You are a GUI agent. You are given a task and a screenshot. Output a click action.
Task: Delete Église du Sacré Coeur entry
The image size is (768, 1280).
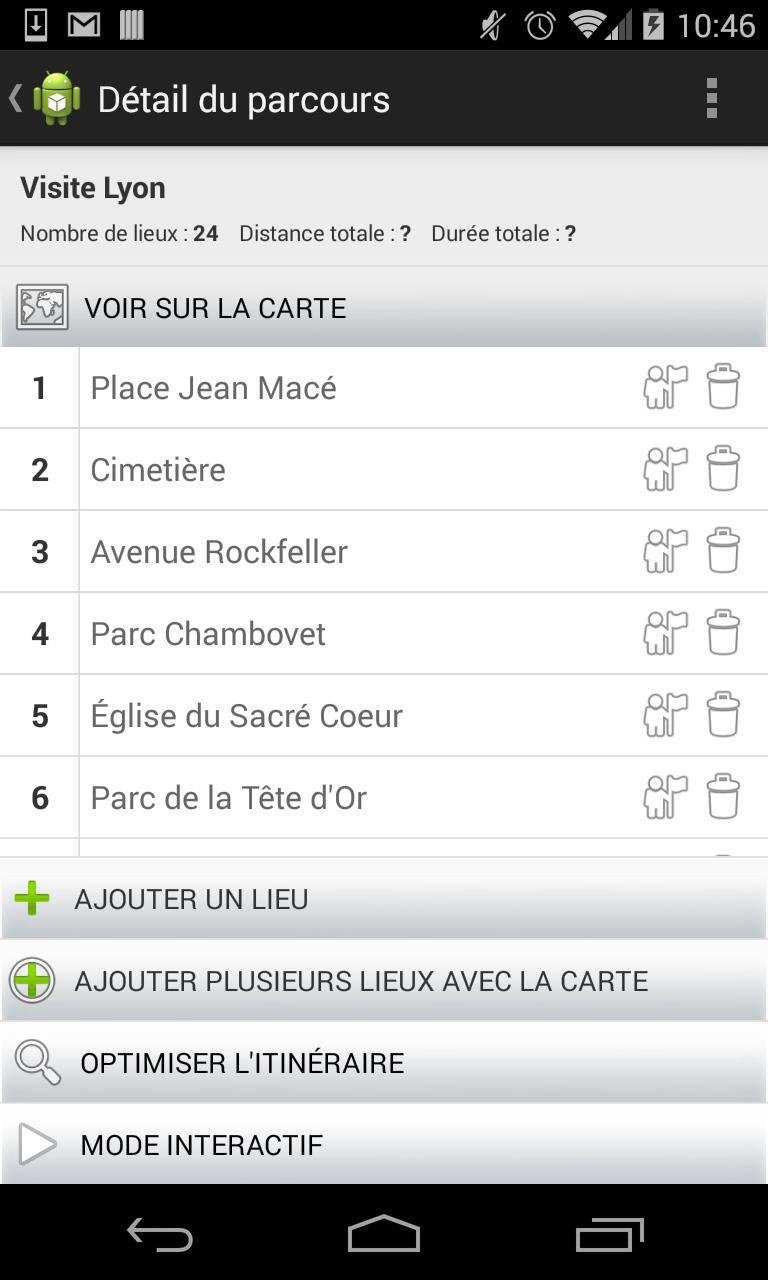tap(723, 715)
